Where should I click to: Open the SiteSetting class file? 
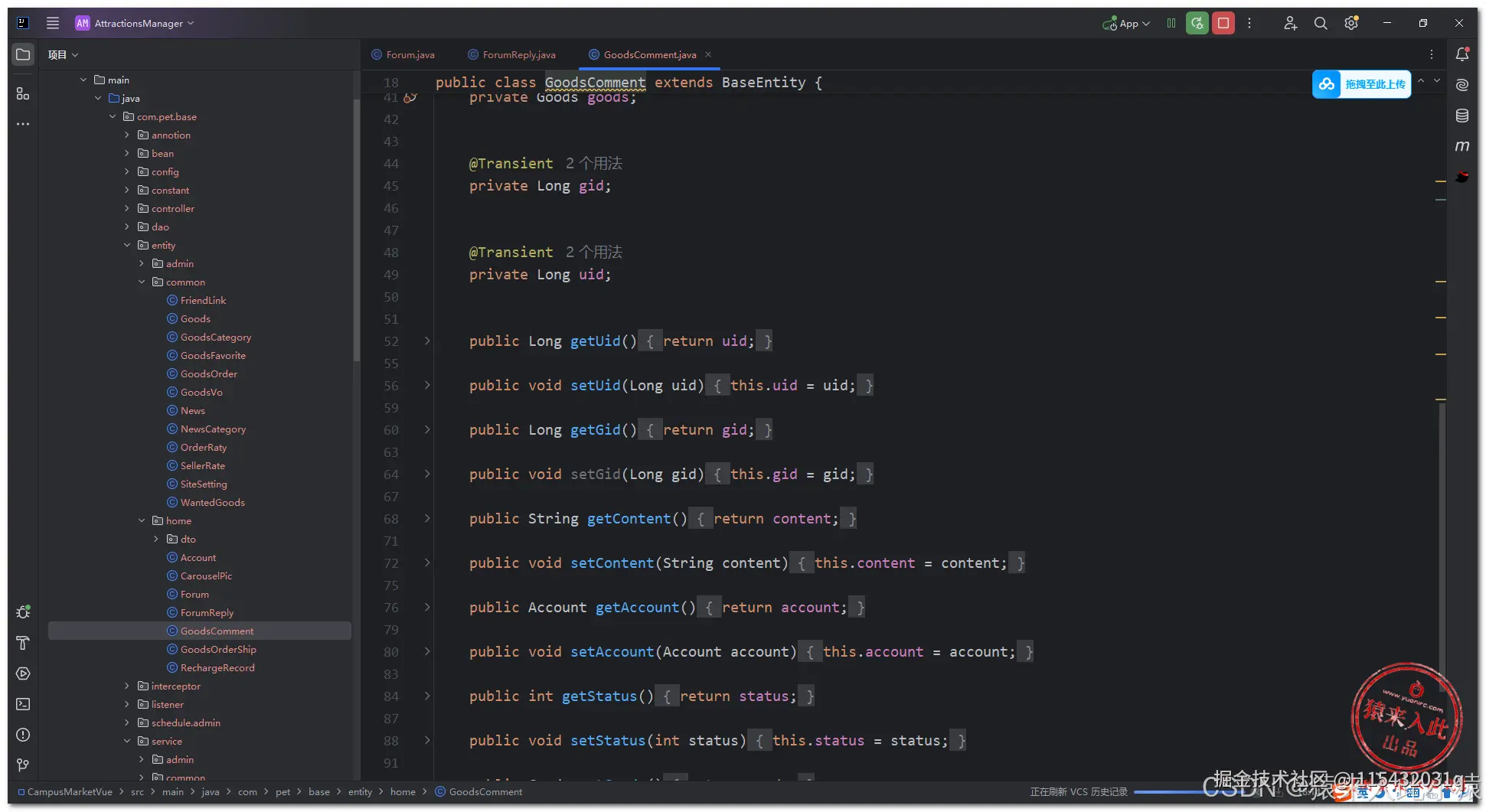(197, 484)
